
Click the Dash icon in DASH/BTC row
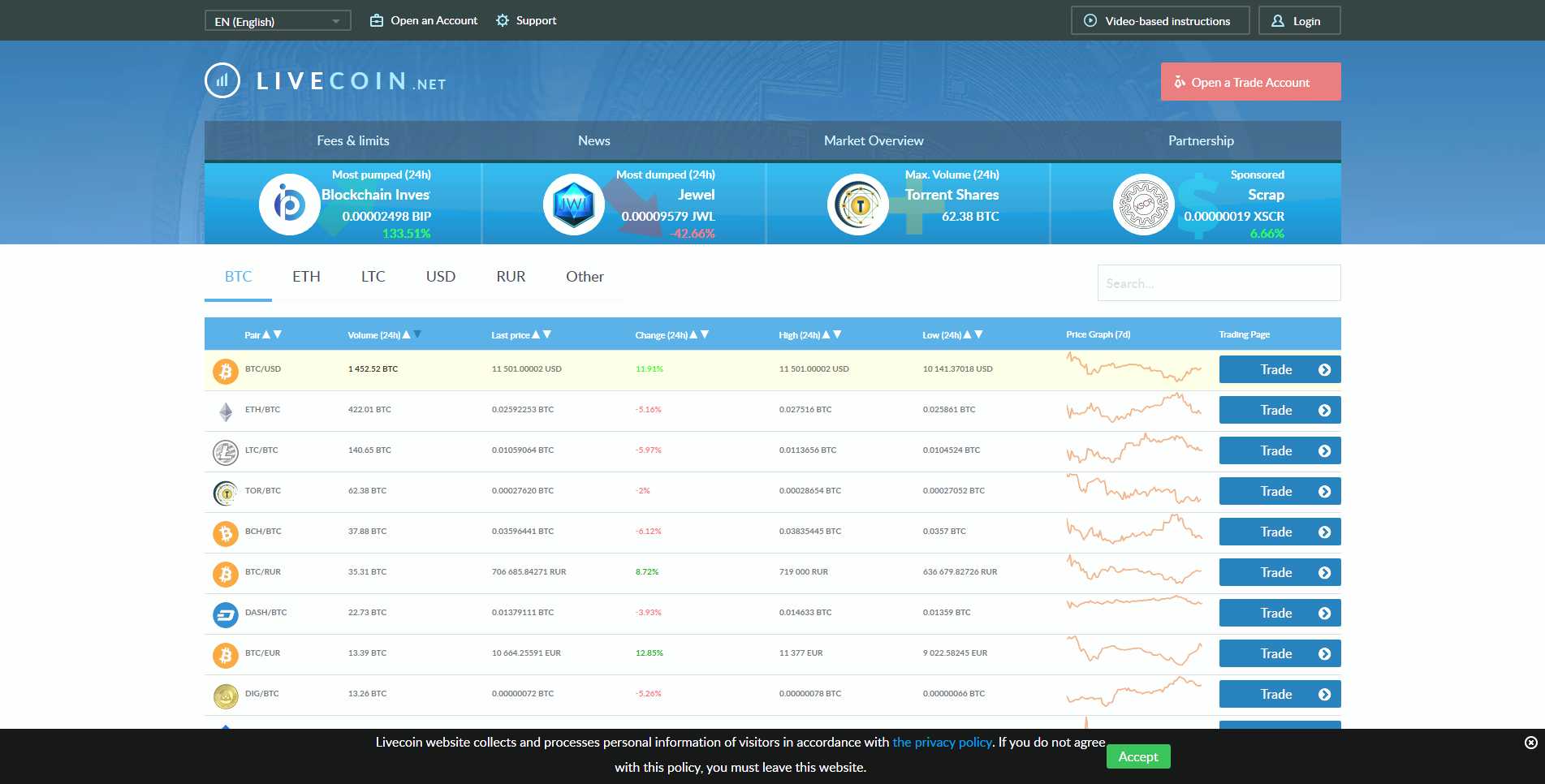click(x=226, y=614)
